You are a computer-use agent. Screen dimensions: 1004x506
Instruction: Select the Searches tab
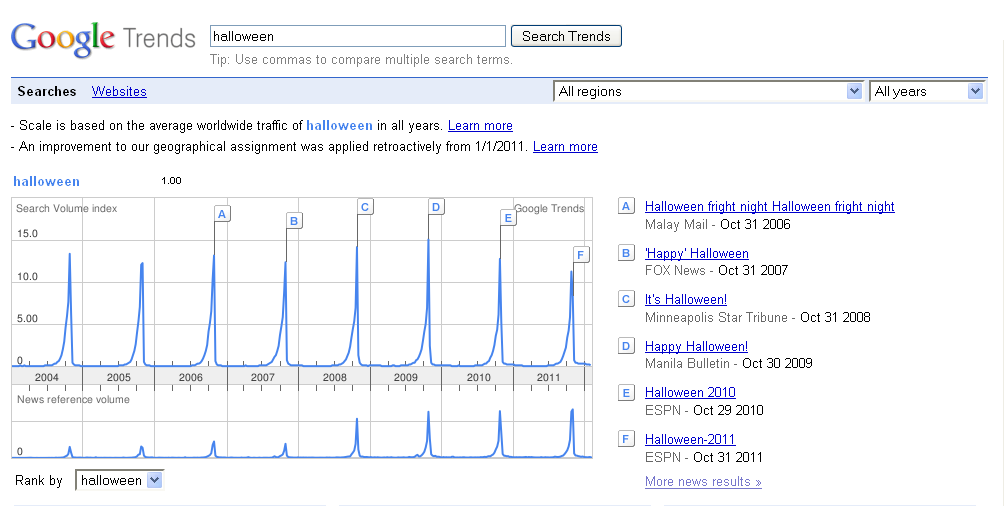47,92
